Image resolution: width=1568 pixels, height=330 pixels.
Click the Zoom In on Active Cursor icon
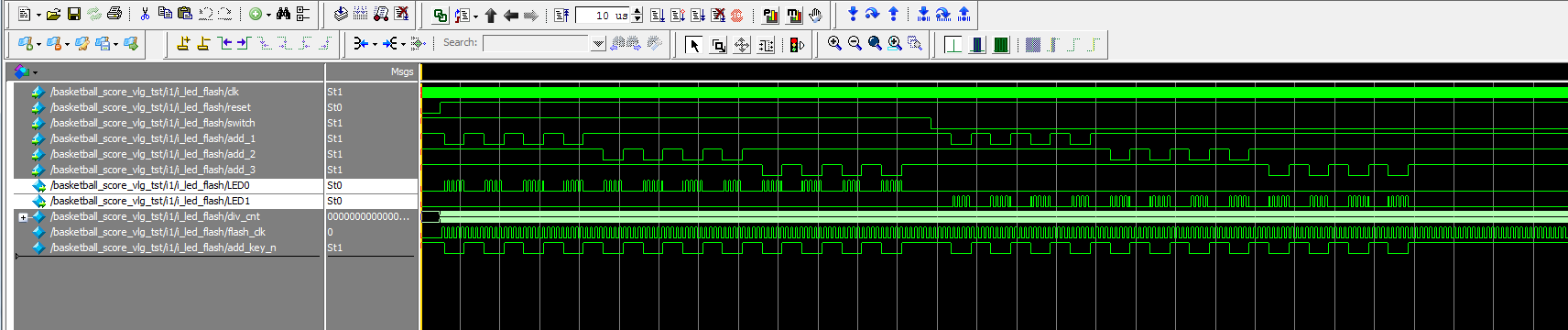tap(895, 43)
